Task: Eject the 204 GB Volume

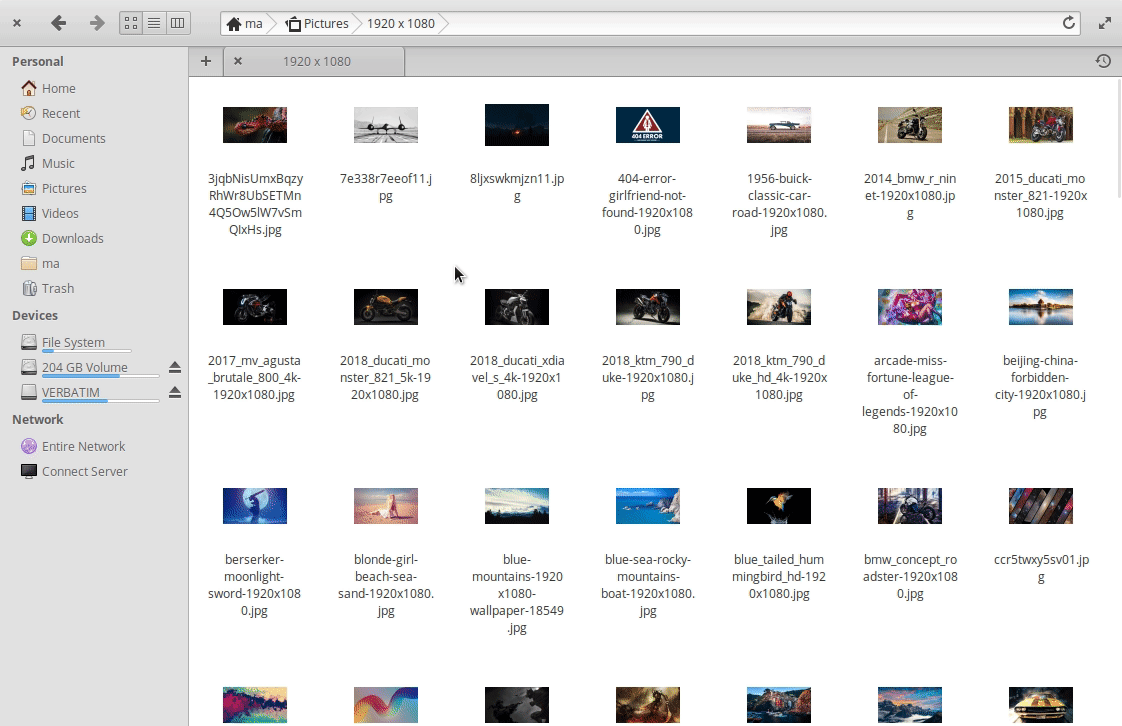Action: [175, 368]
